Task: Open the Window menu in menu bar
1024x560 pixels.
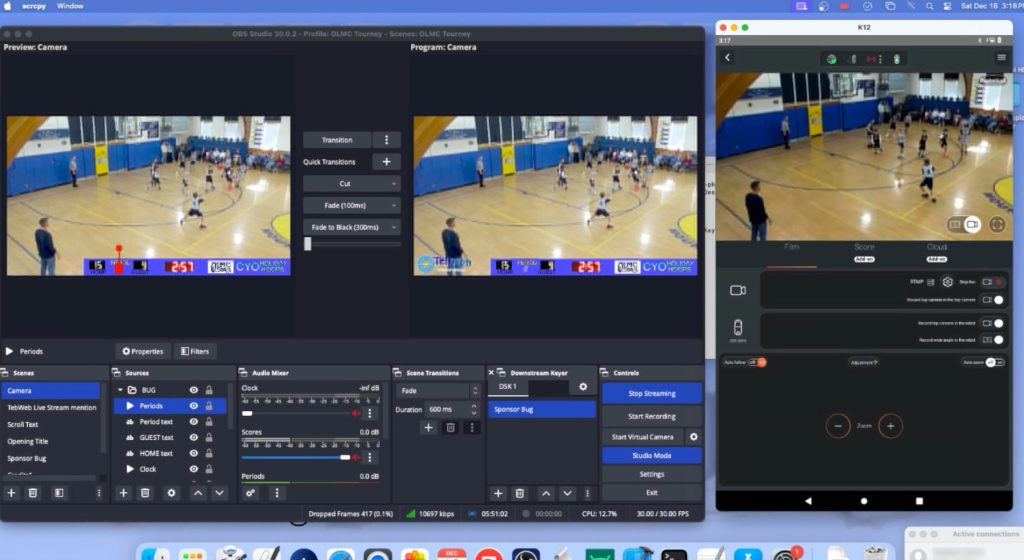Action: point(70,6)
